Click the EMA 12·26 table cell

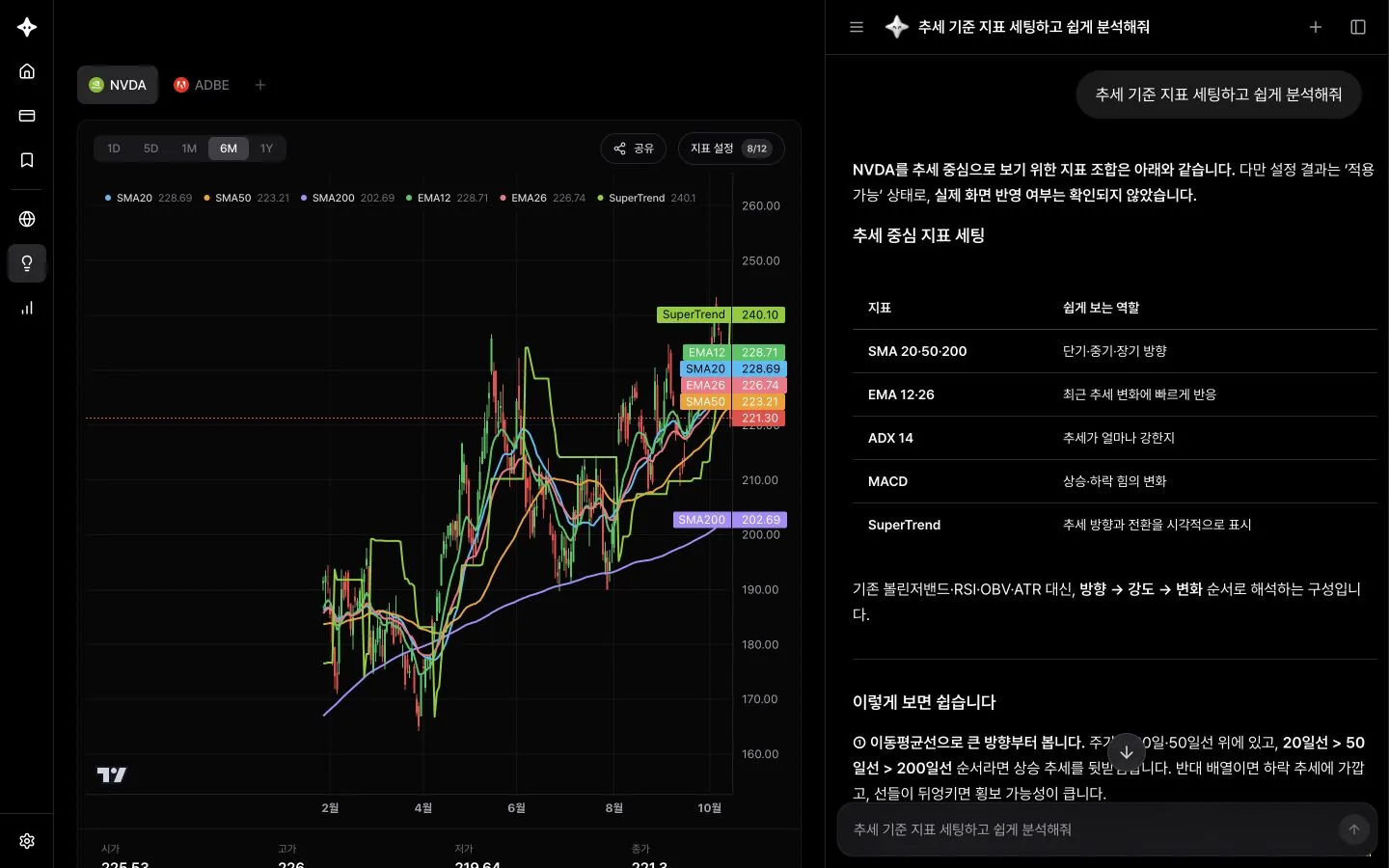901,394
